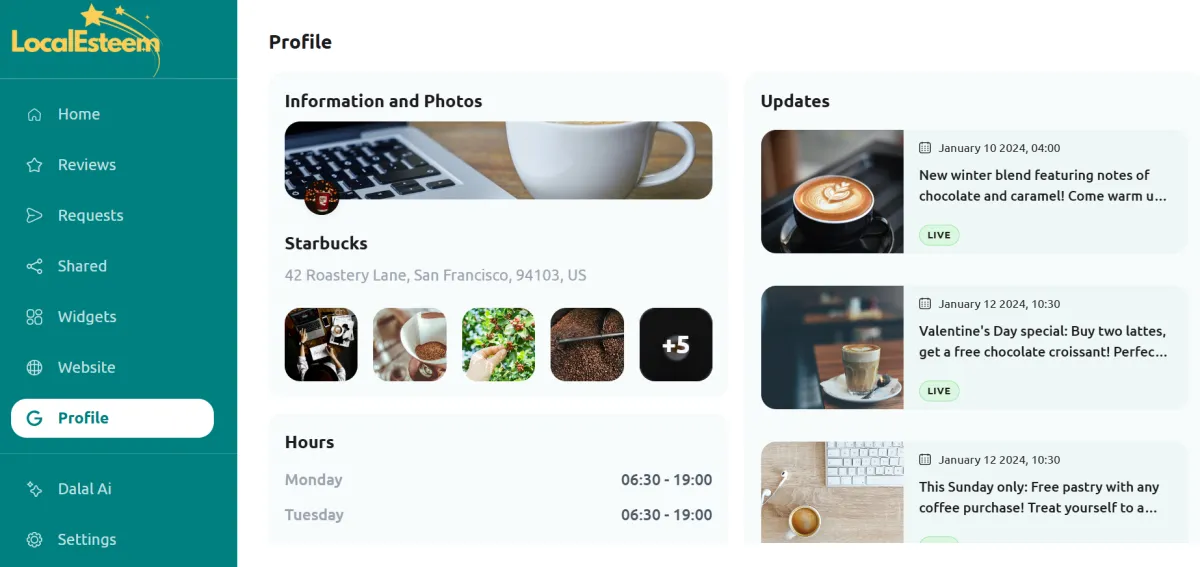Click the Dalal Ai sparkle icon
Viewport: 1200px width, 567px height.
(x=34, y=489)
